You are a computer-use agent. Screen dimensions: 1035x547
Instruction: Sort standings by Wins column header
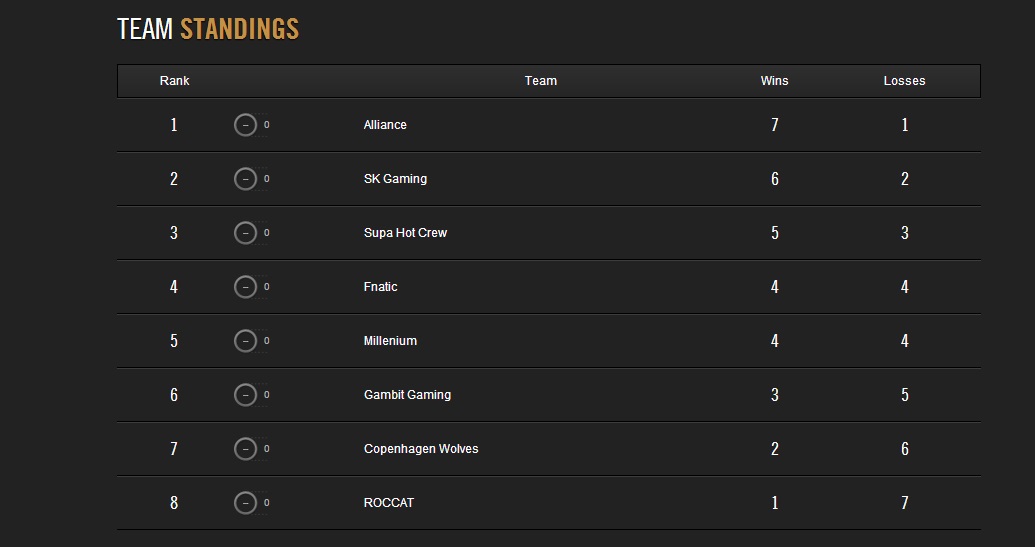point(774,80)
